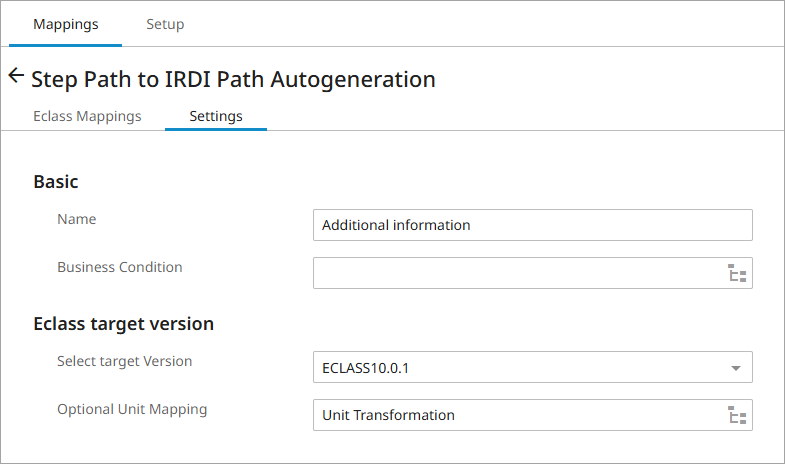Click the Name field label
This screenshot has height=464, width=785.
(x=77, y=219)
